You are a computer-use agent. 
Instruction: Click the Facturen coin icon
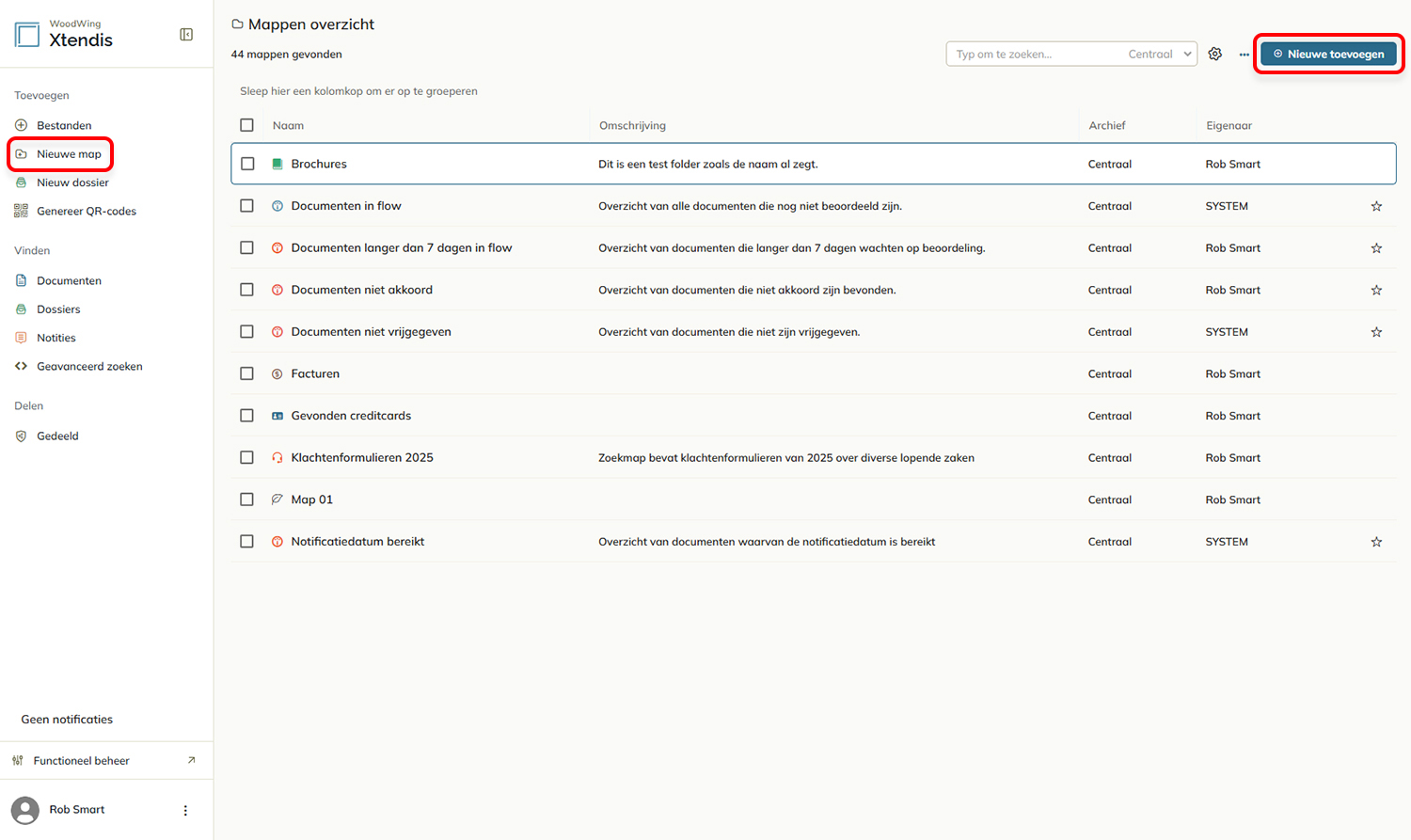tap(277, 374)
